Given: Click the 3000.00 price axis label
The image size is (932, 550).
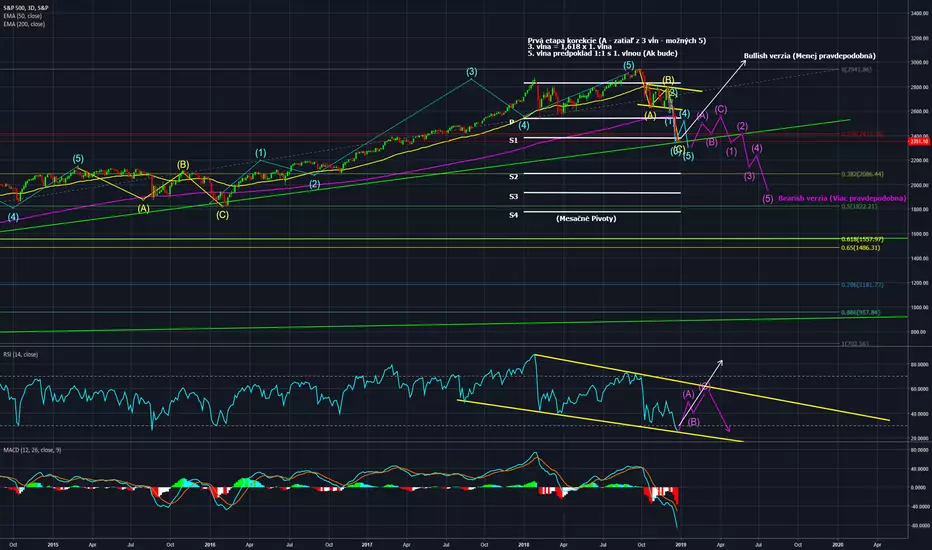Looking at the screenshot, I should coord(919,62).
